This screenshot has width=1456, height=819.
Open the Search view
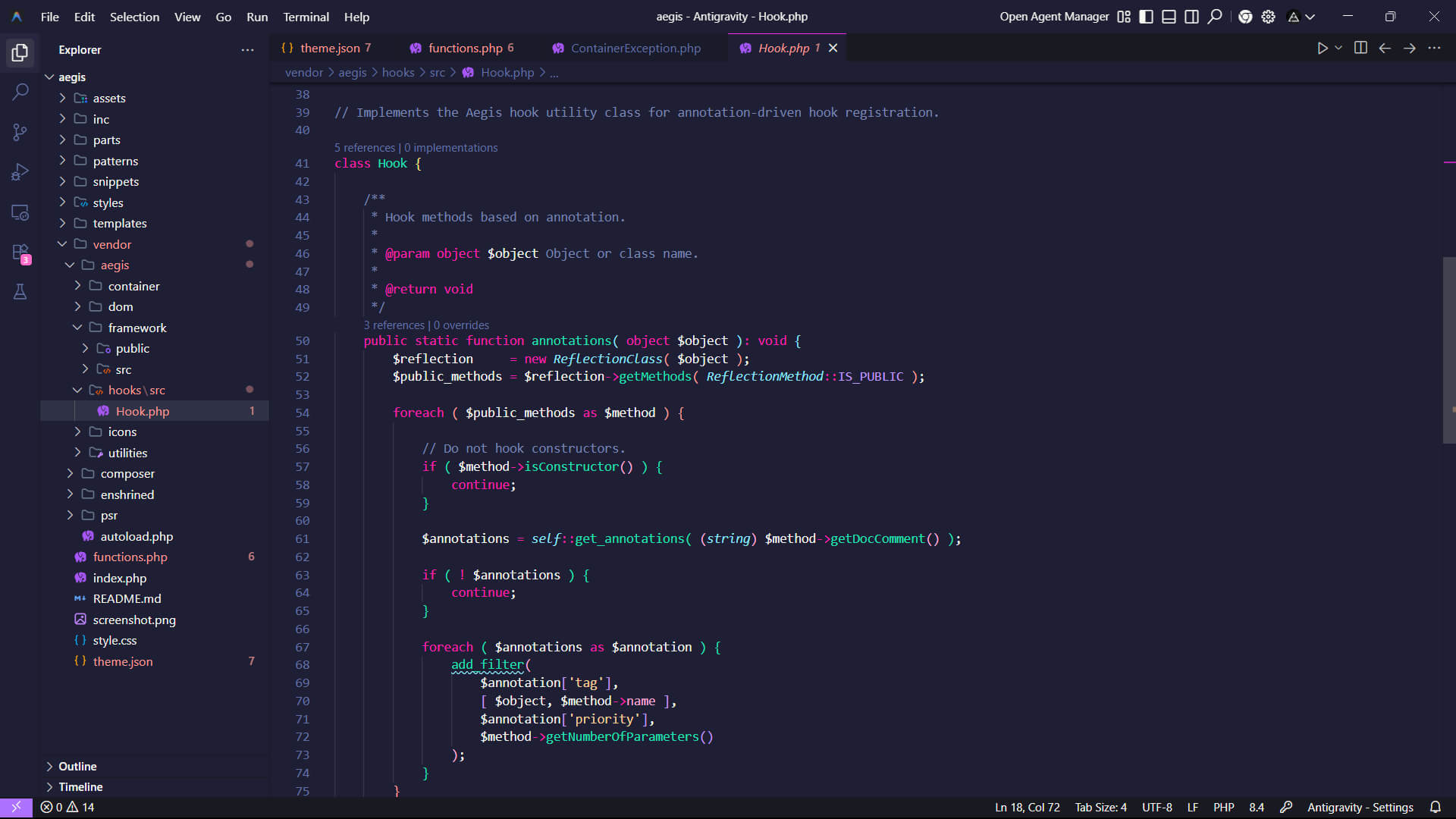(20, 91)
